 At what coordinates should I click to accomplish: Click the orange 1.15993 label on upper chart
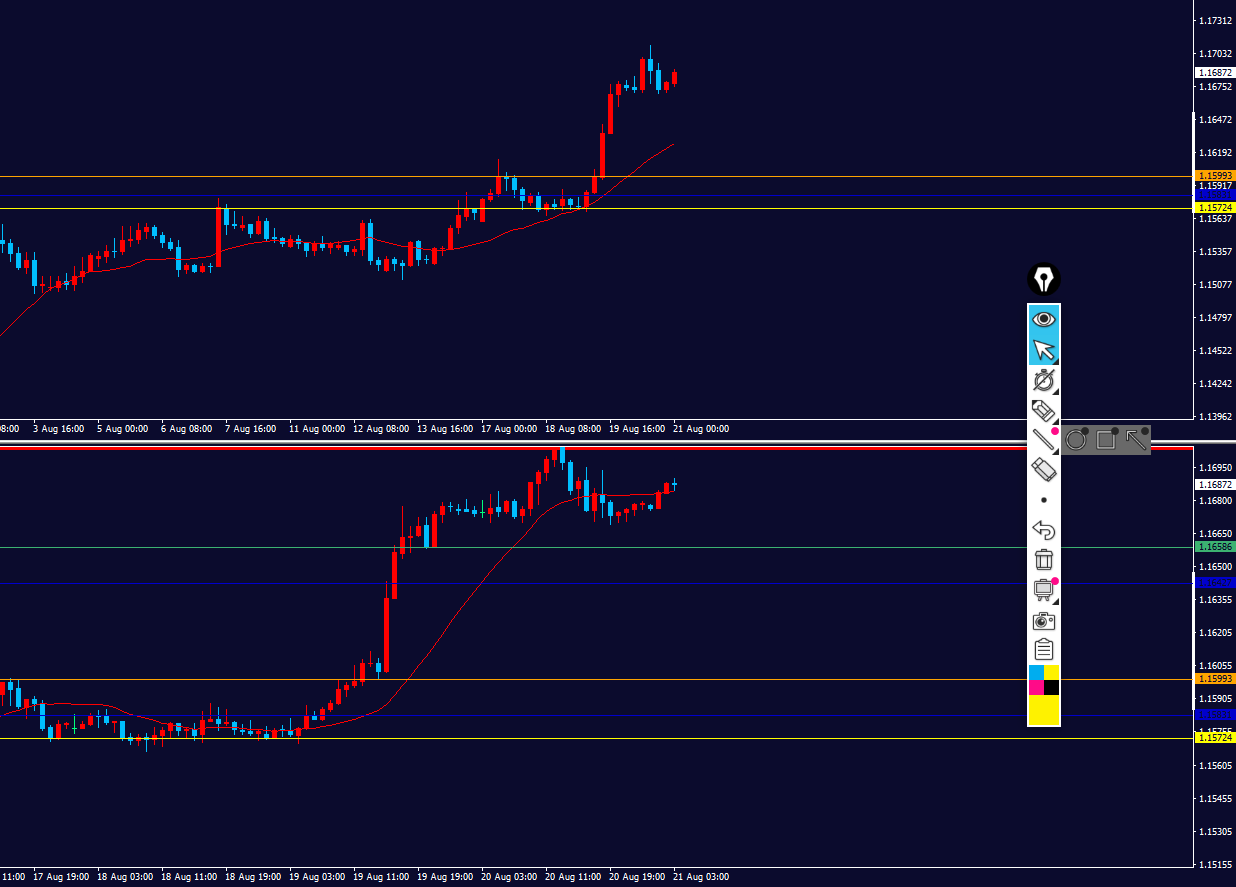pyautogui.click(x=1215, y=175)
